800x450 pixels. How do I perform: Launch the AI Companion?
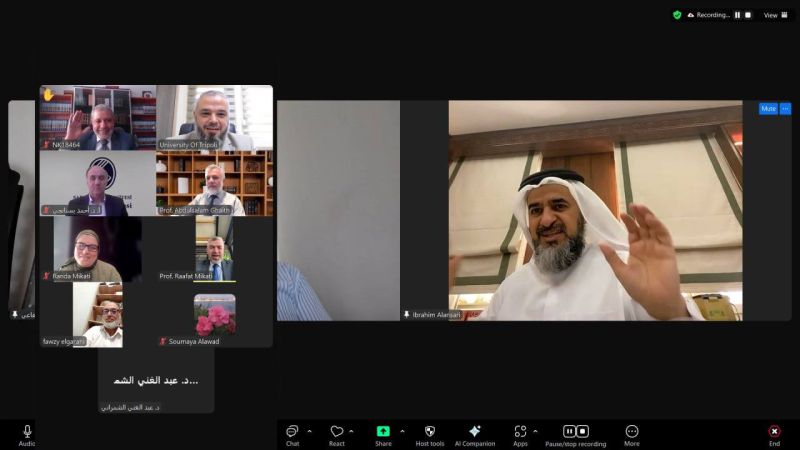tap(475, 432)
